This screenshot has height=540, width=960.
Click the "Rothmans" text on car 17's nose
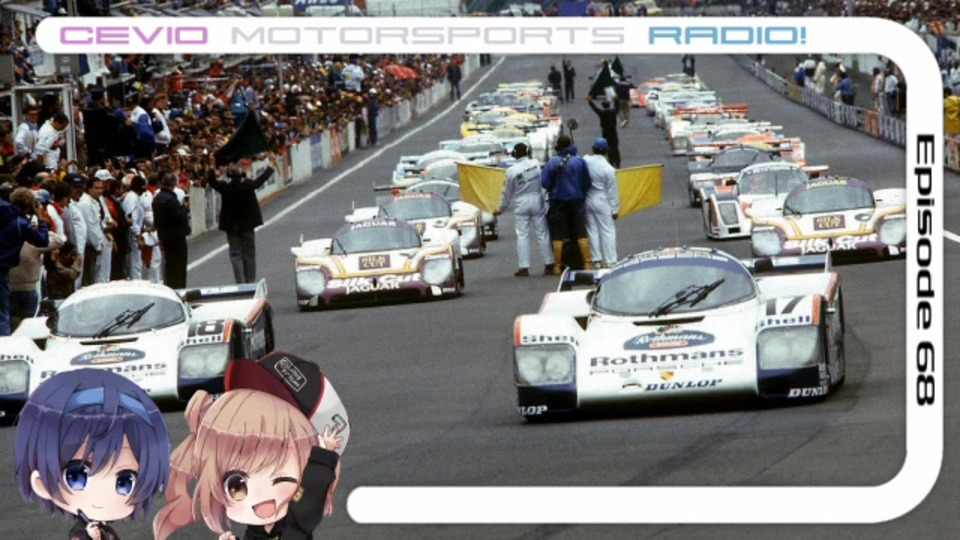tap(666, 358)
